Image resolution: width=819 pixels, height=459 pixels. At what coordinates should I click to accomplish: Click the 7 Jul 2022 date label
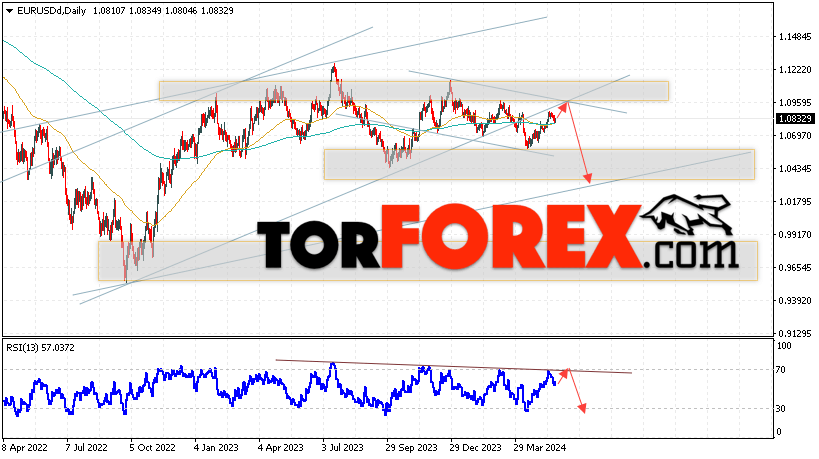(87, 448)
